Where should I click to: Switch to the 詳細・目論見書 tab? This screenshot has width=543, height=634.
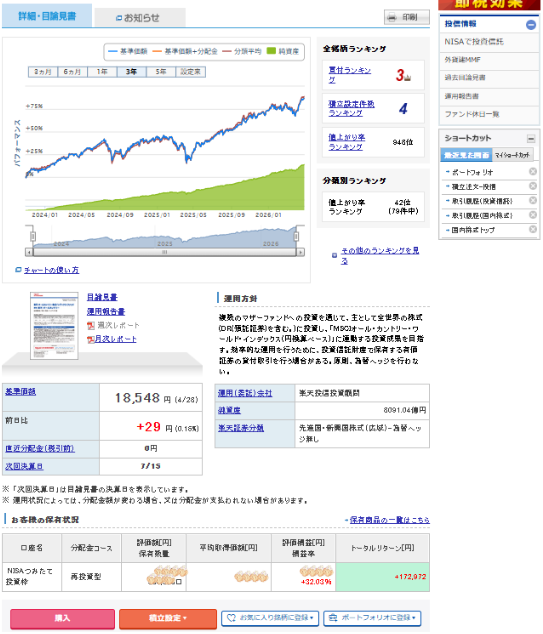tap(47, 16)
